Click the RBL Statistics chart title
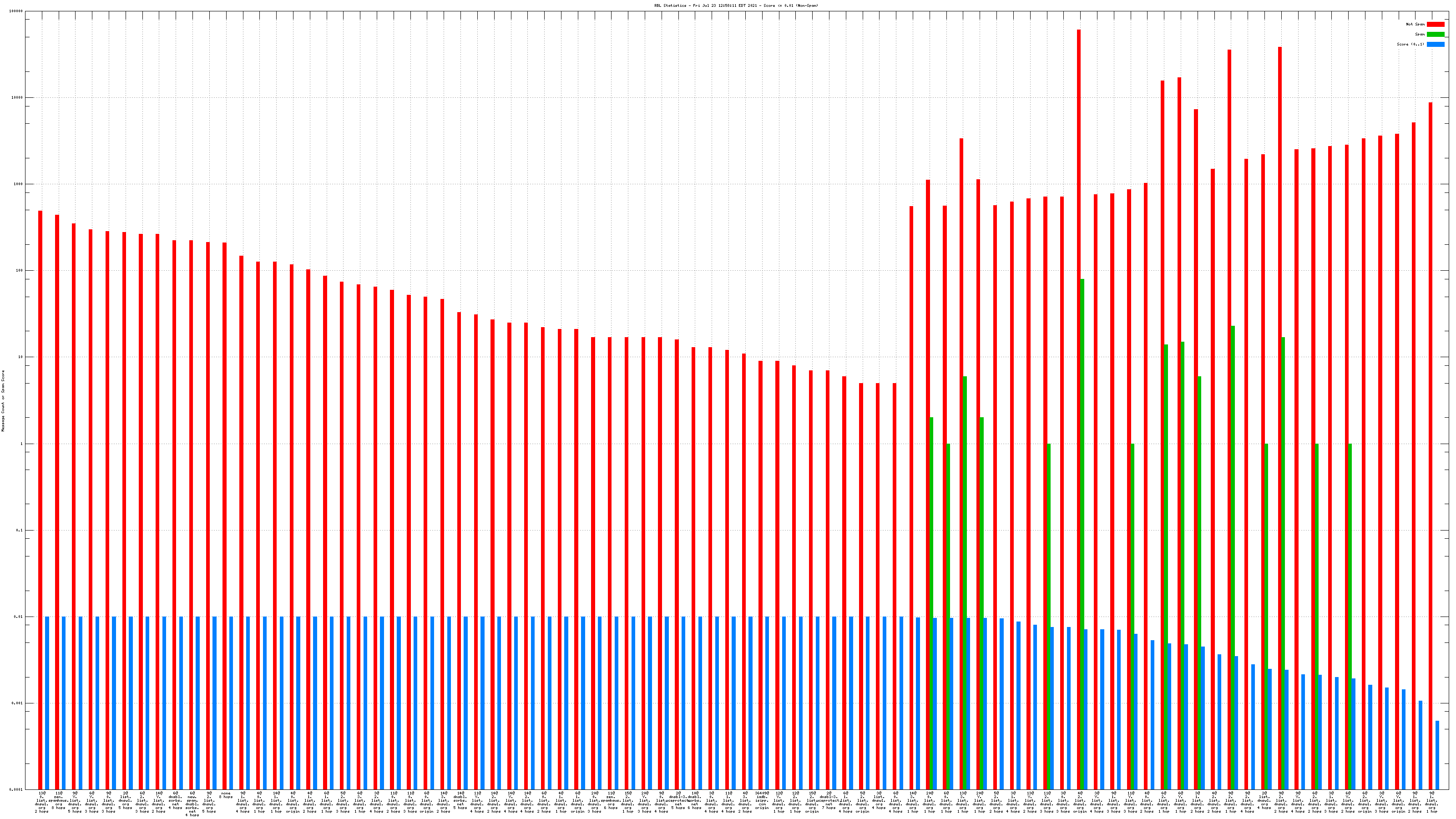 tap(736, 5)
